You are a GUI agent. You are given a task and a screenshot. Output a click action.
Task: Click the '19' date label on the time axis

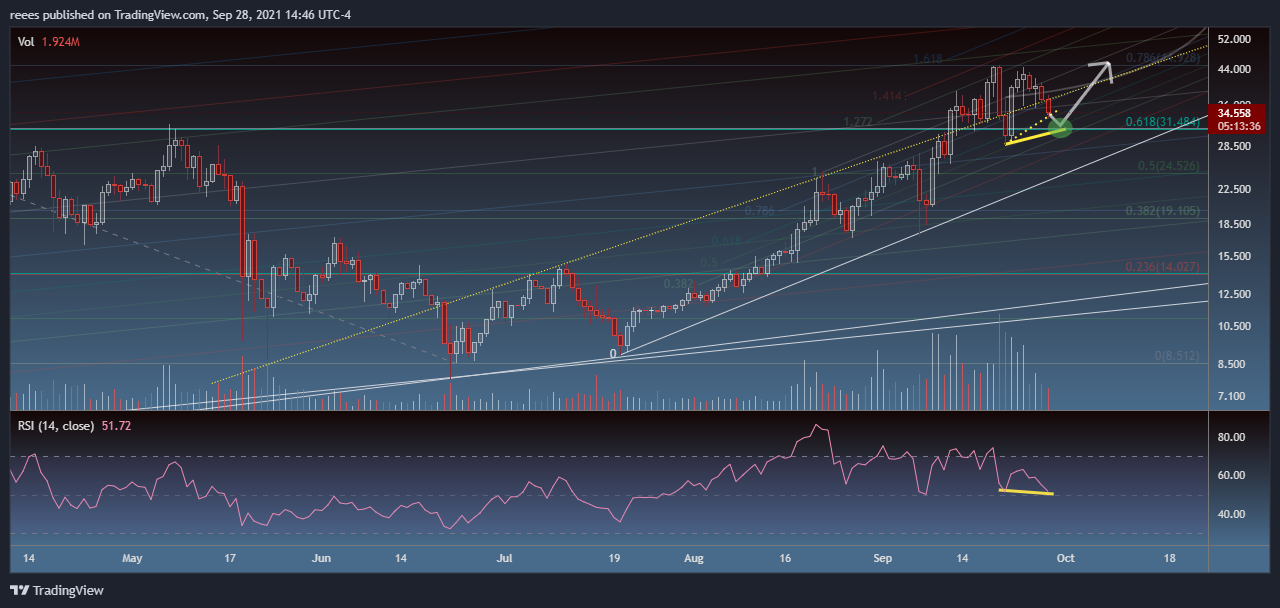click(614, 558)
